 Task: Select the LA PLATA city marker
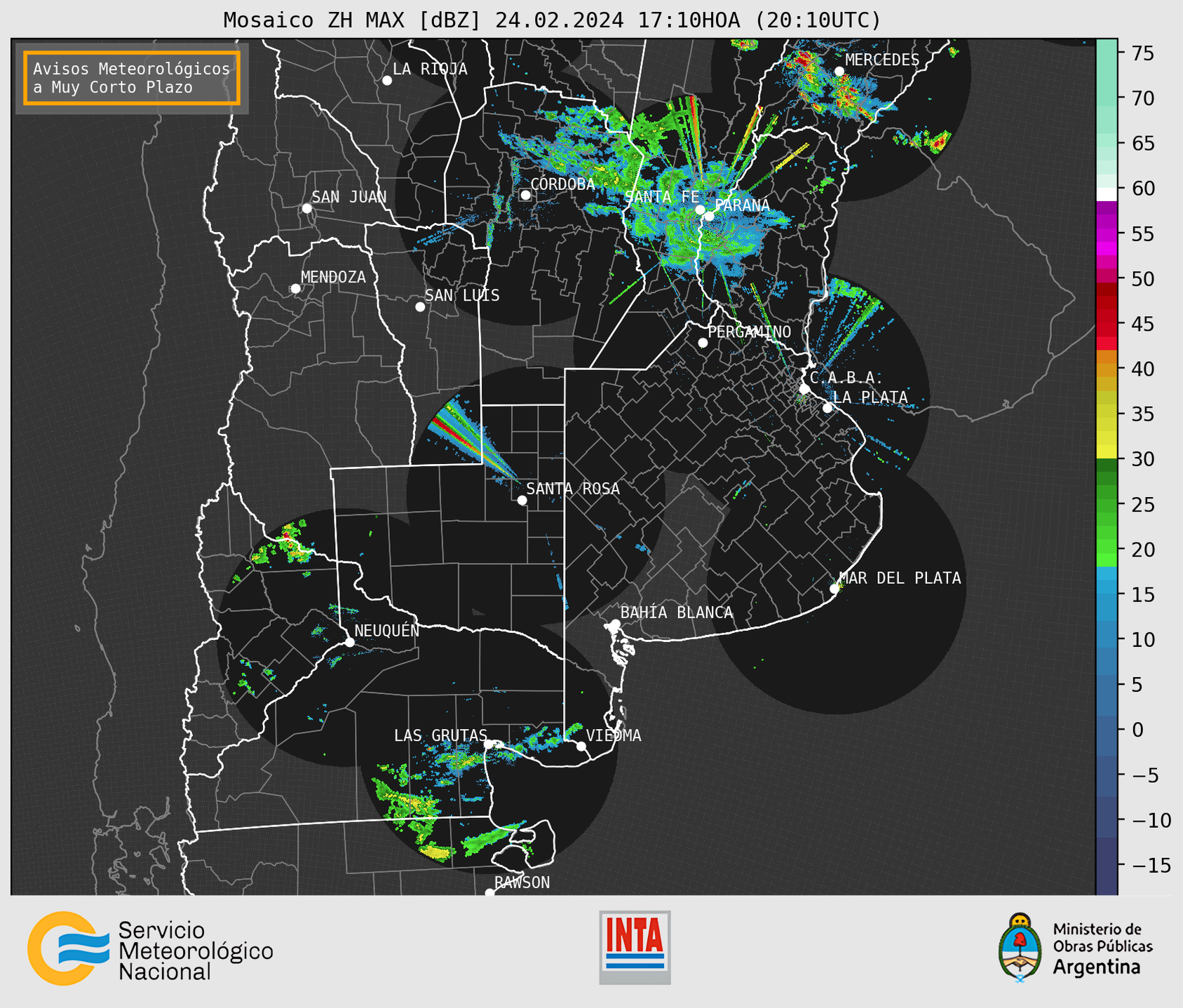[827, 408]
